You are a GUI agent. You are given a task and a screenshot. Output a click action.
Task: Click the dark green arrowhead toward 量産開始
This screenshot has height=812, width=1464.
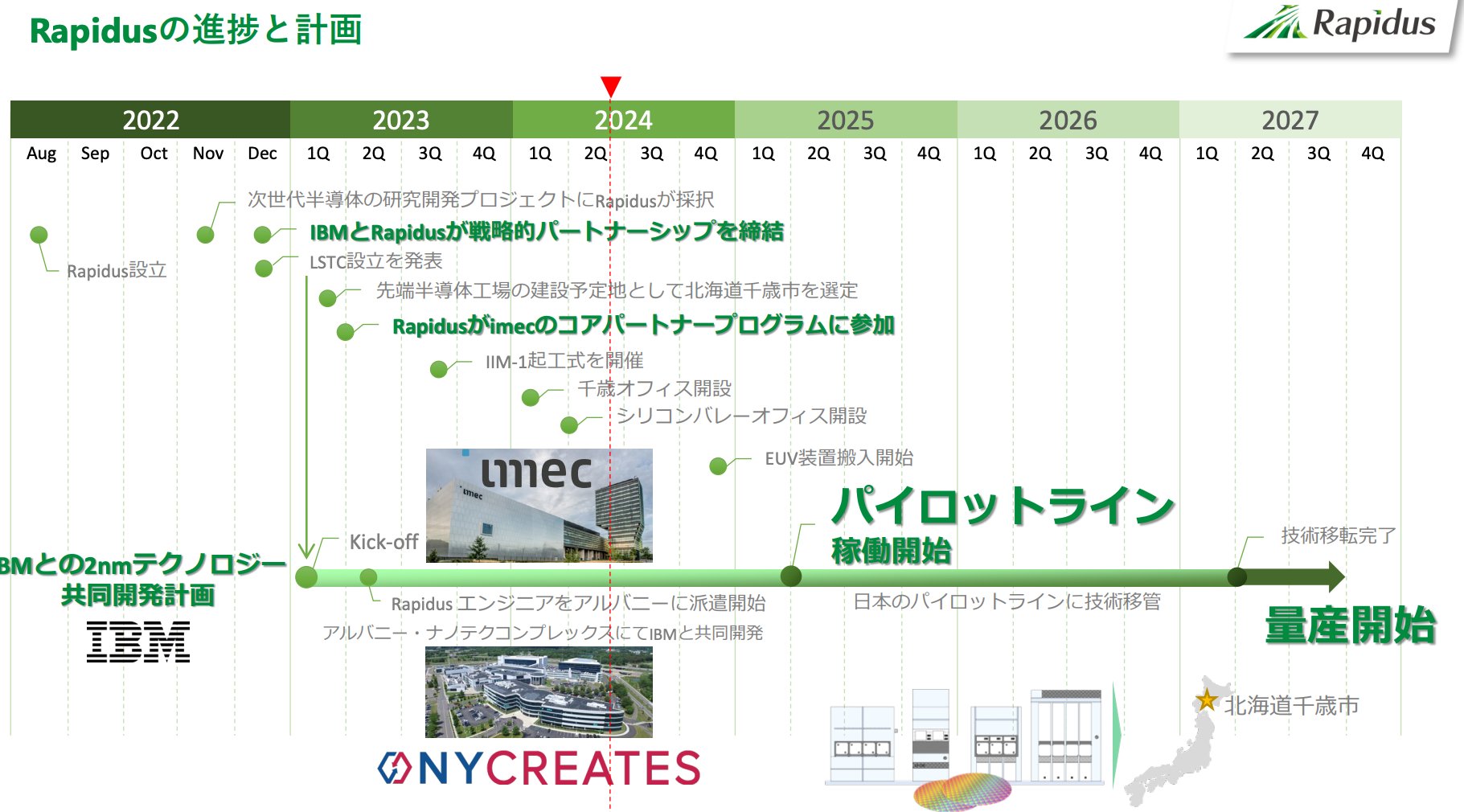(x=1337, y=576)
